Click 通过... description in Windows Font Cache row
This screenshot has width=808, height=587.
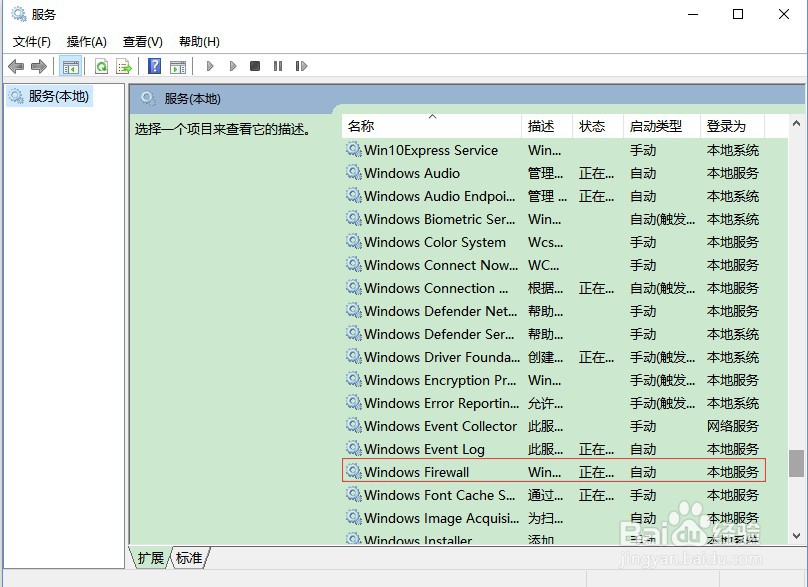(x=546, y=495)
